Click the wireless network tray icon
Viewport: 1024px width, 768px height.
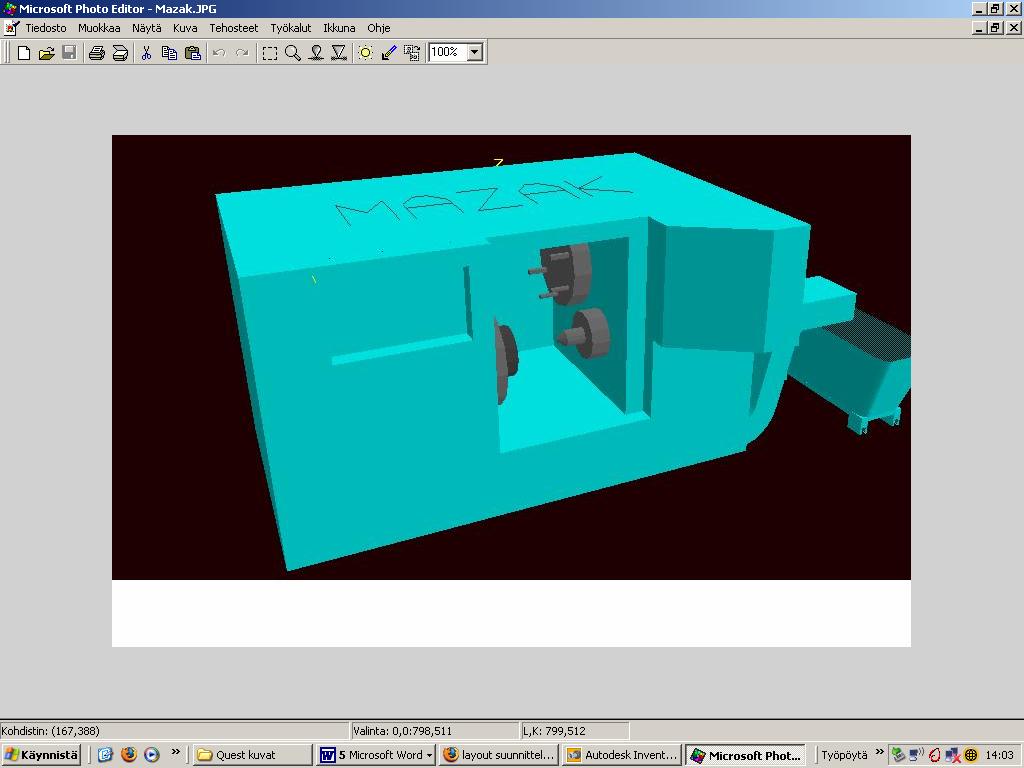(x=916, y=755)
